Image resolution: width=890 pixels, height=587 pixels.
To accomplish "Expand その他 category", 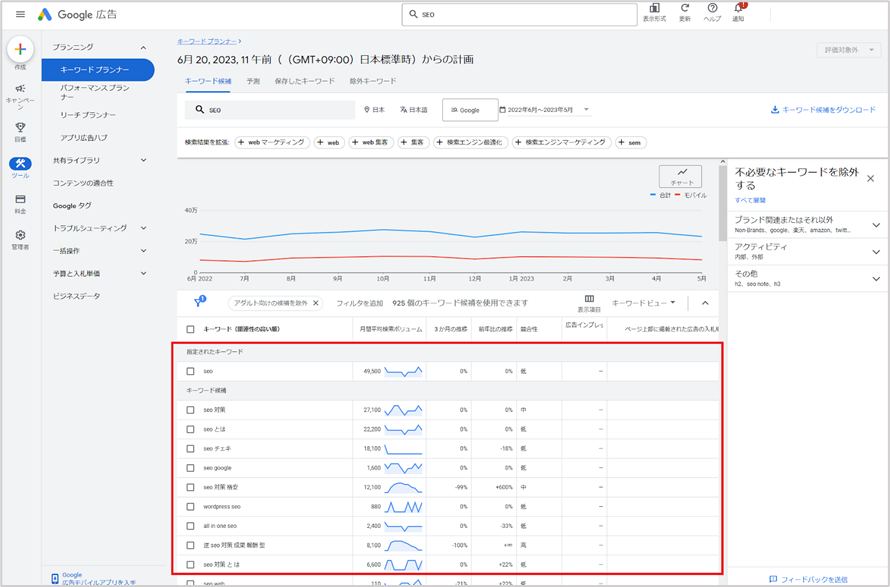I will coord(876,279).
